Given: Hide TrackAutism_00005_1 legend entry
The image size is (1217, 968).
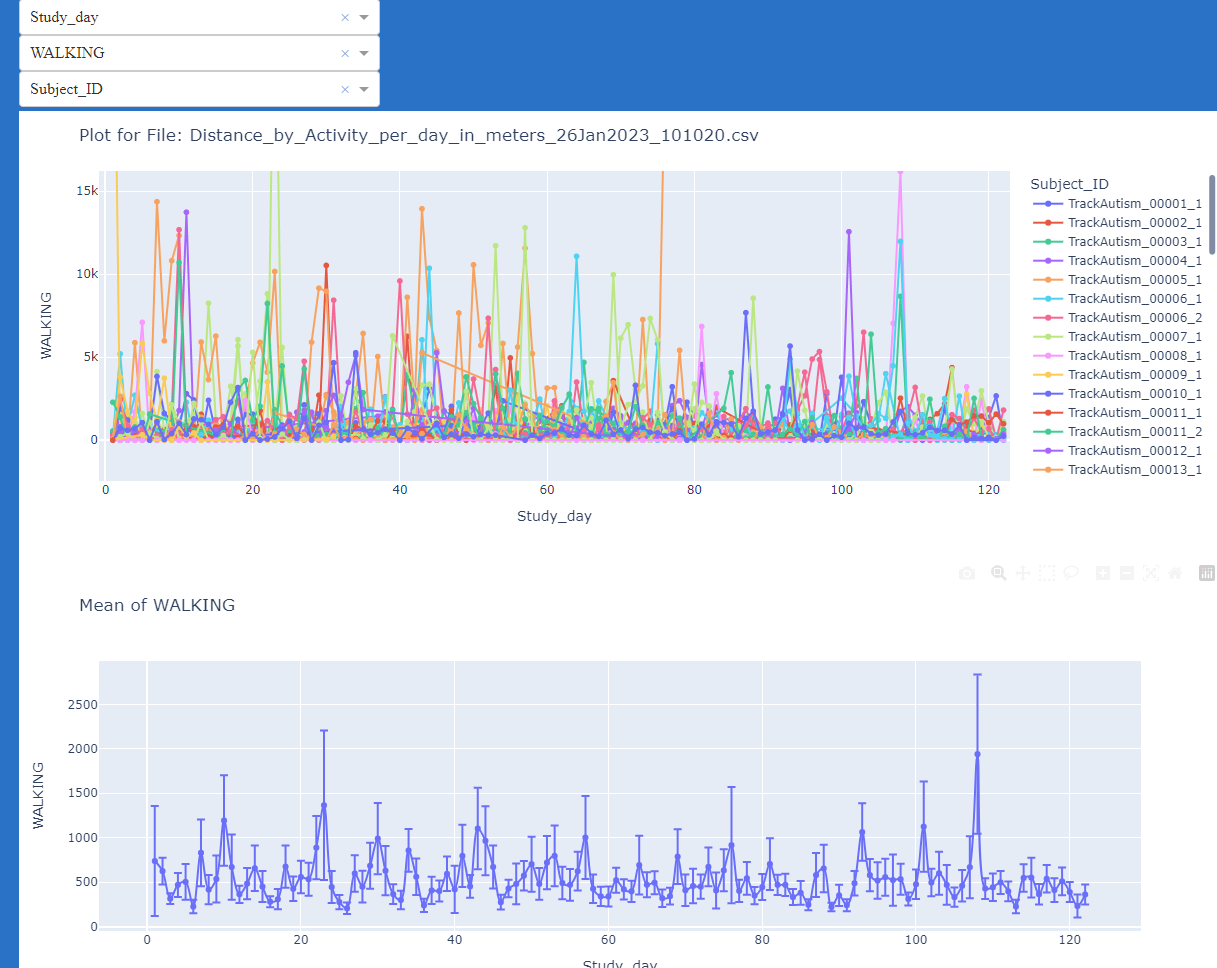Looking at the screenshot, I should point(1134,280).
